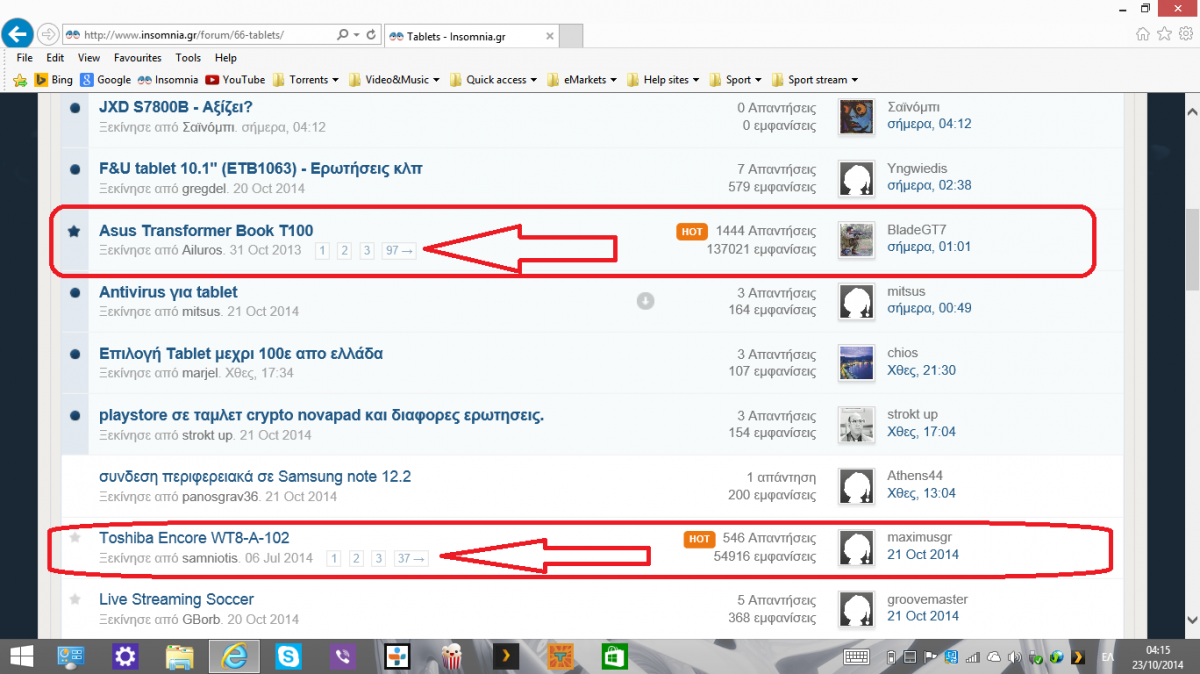
Task: Open the IE Tools gear icon
Action: [1185, 34]
